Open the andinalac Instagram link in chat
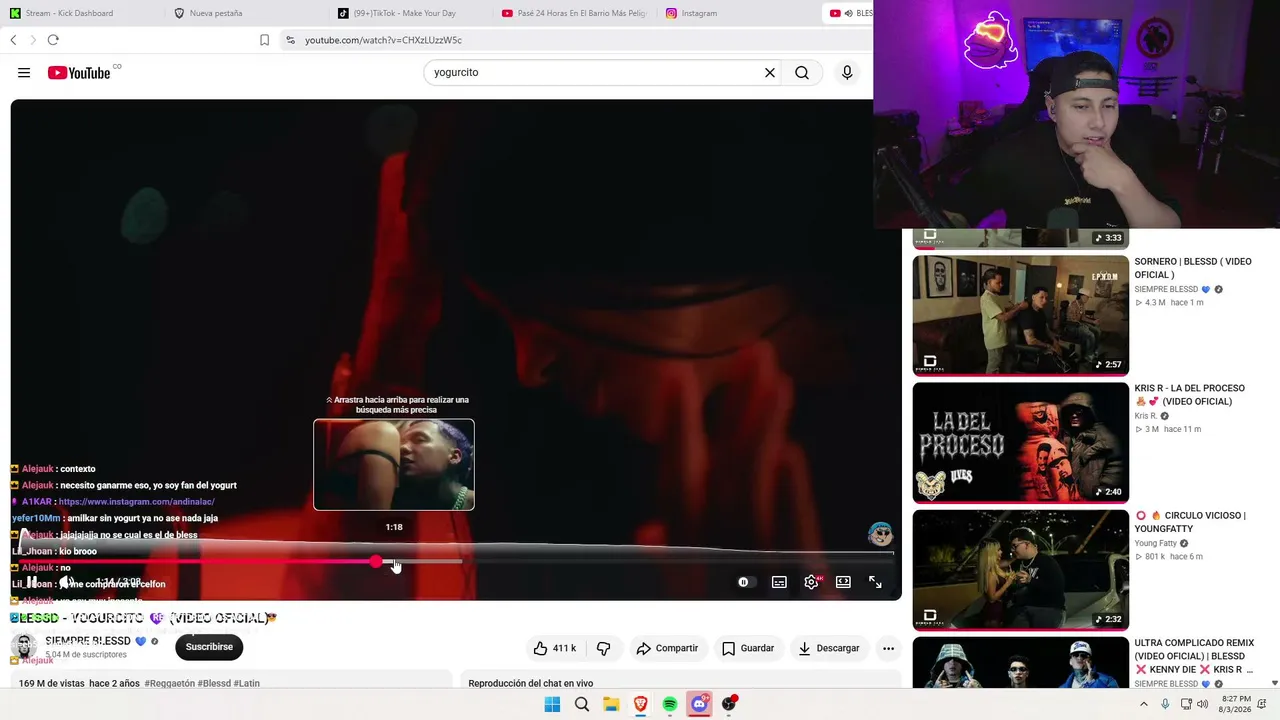1280x720 pixels. click(x=137, y=502)
